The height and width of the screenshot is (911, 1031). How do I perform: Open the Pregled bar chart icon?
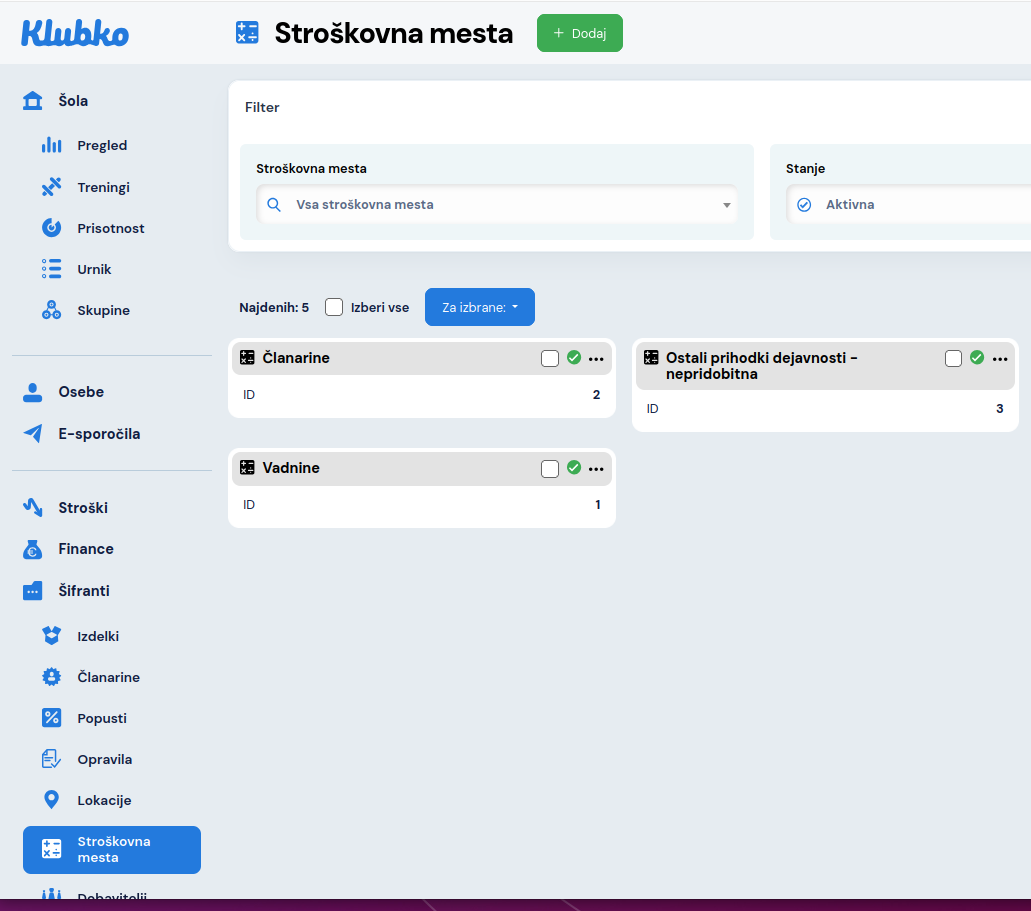pyautogui.click(x=51, y=145)
